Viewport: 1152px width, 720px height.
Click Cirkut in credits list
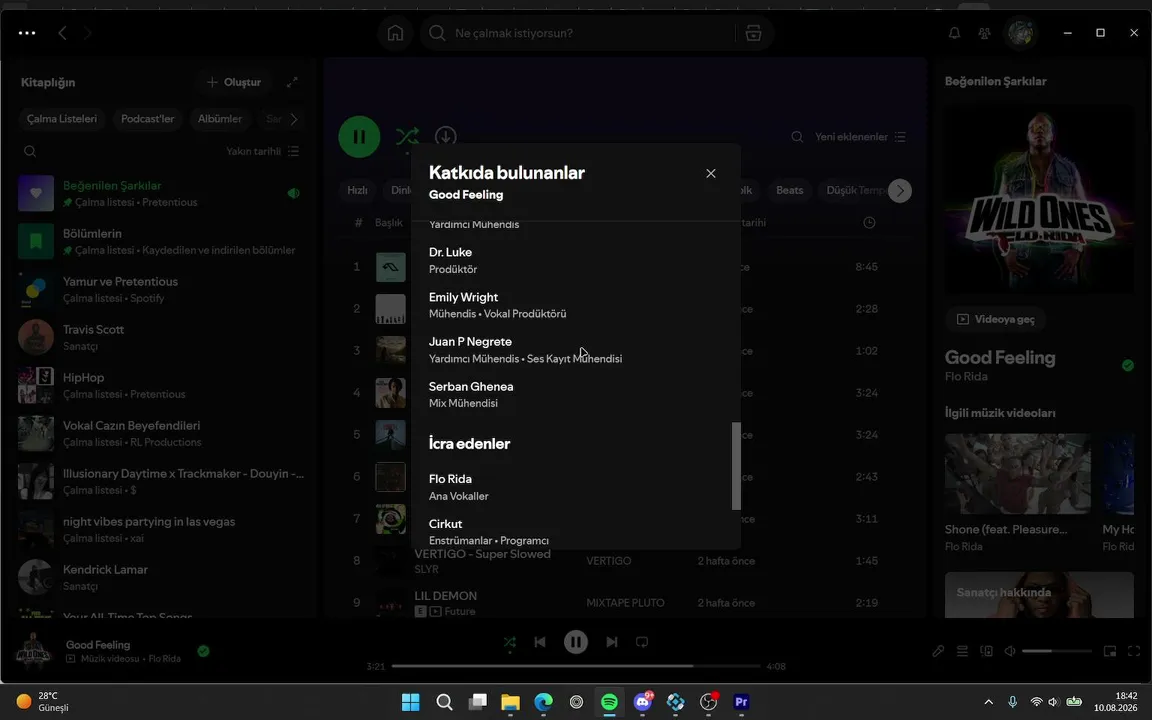(x=445, y=524)
